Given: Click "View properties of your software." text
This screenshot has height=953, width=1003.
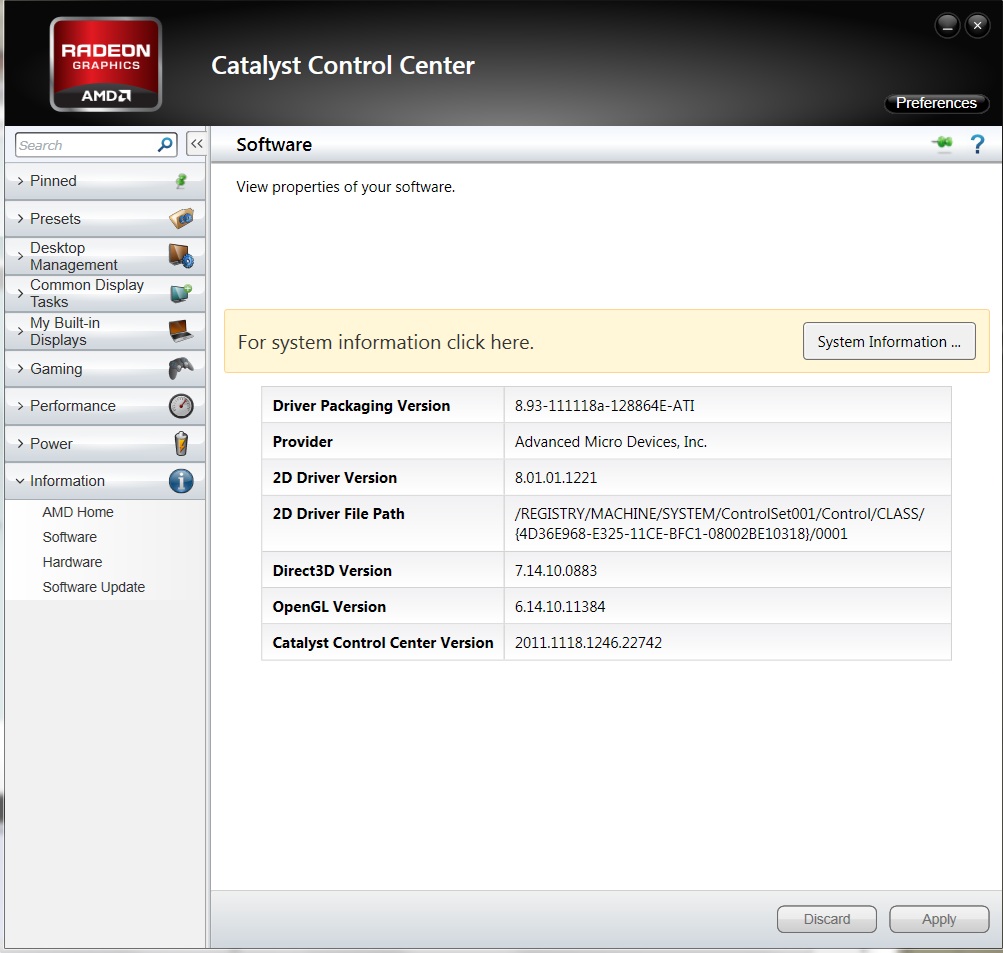Looking at the screenshot, I should tap(345, 187).
